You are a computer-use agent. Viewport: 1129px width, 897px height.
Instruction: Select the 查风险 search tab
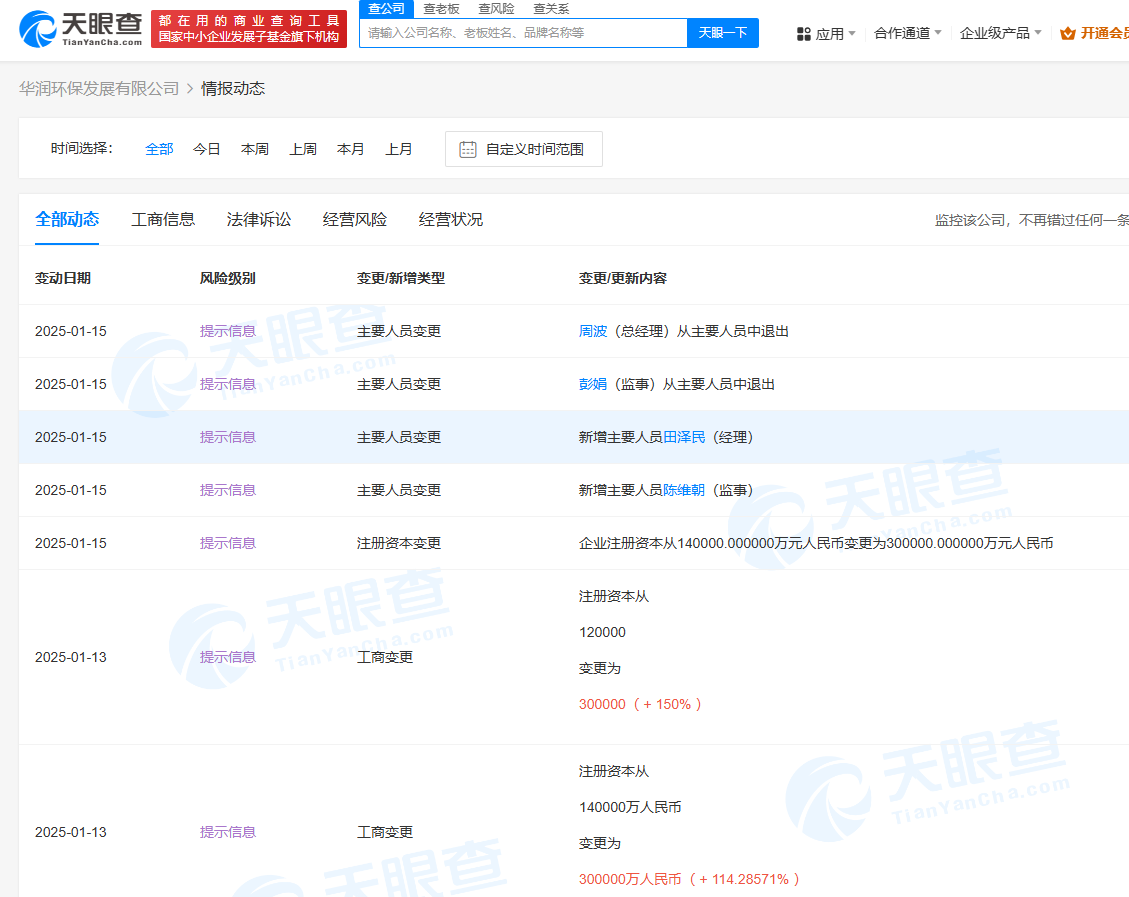coord(496,9)
